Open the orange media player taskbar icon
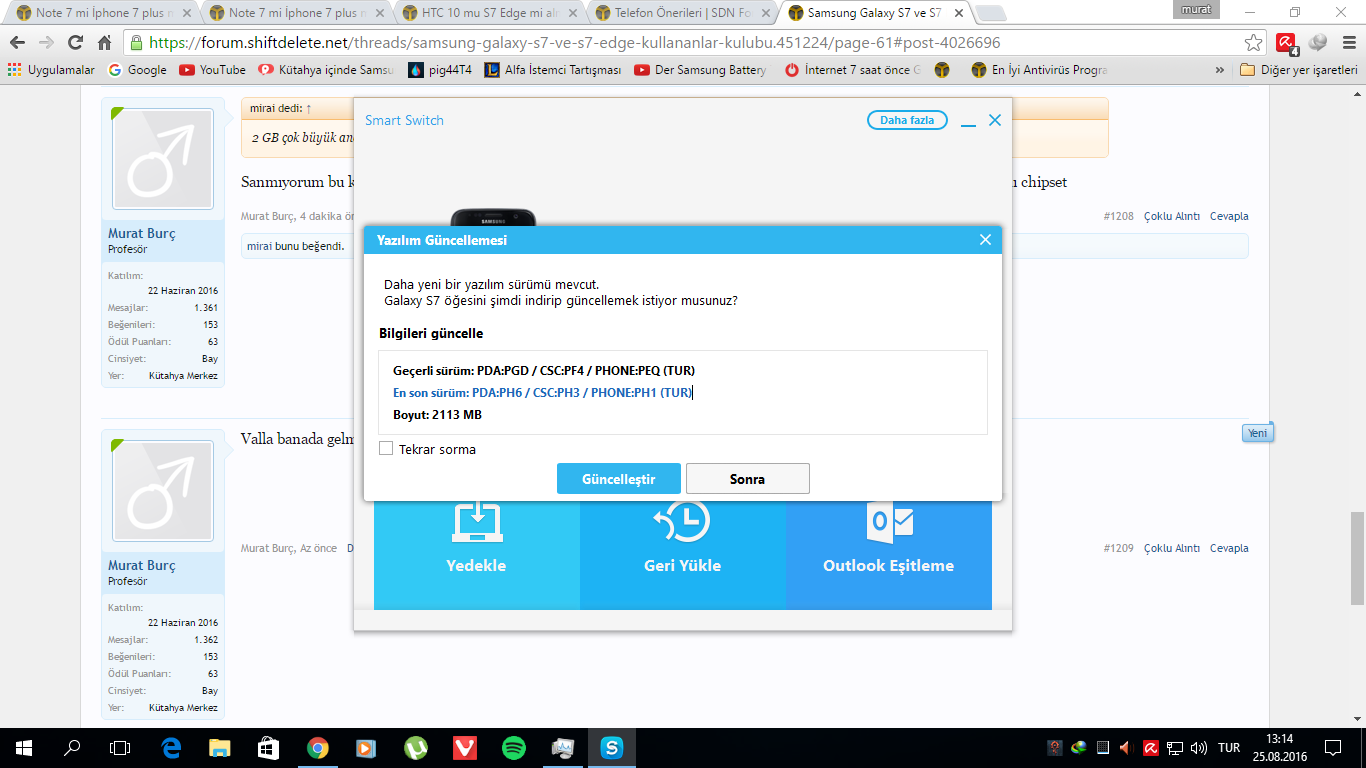The width and height of the screenshot is (1366, 768). click(366, 747)
